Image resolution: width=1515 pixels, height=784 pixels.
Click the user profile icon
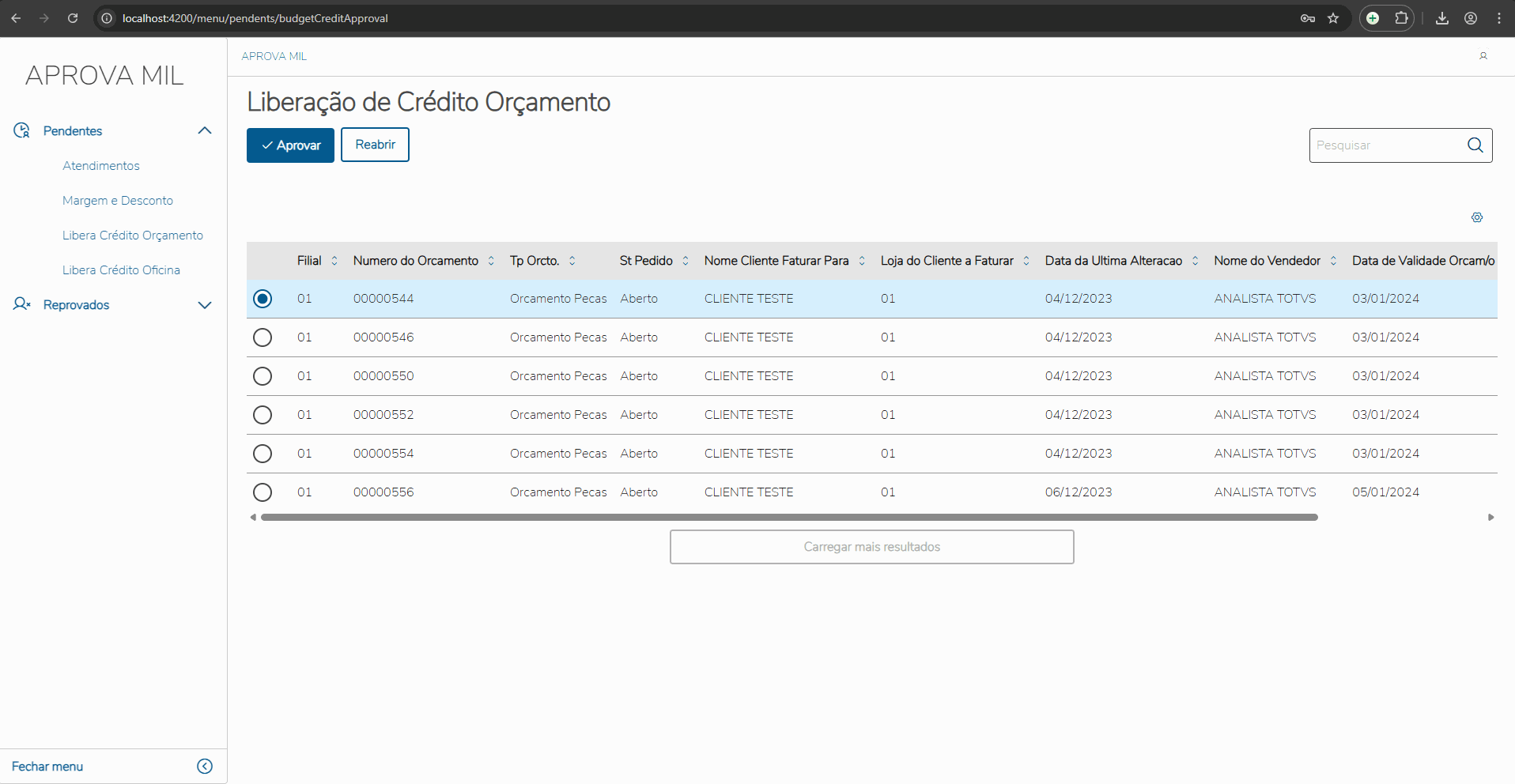tap(1483, 56)
